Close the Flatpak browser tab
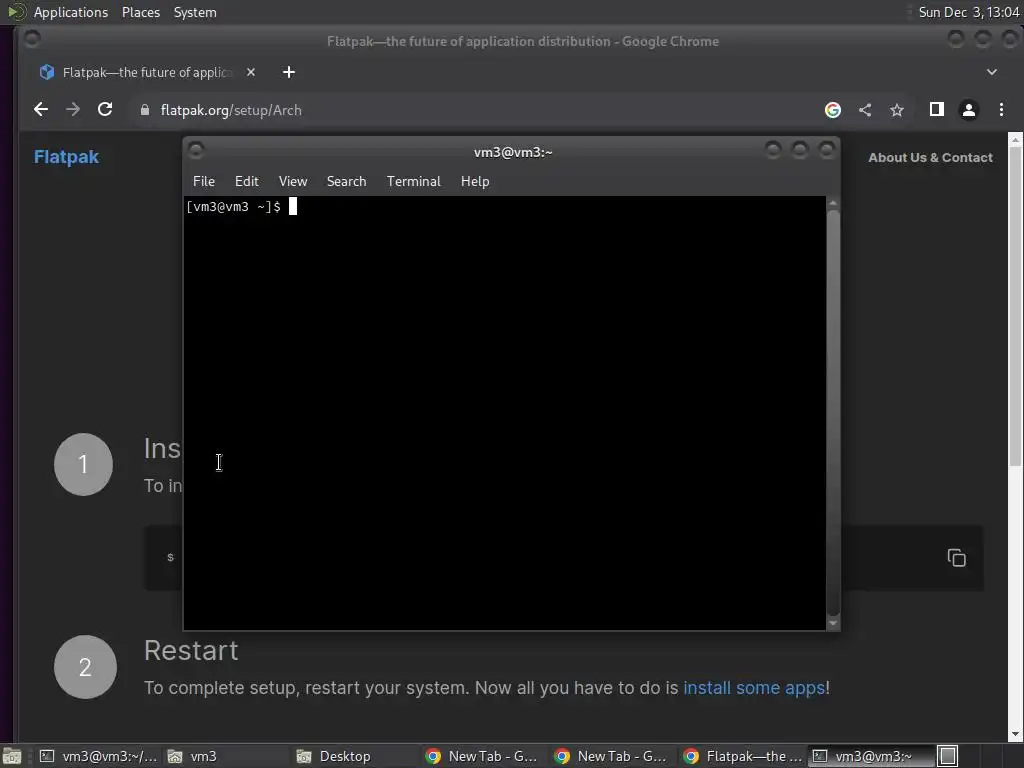The height and width of the screenshot is (768, 1024). pos(251,72)
